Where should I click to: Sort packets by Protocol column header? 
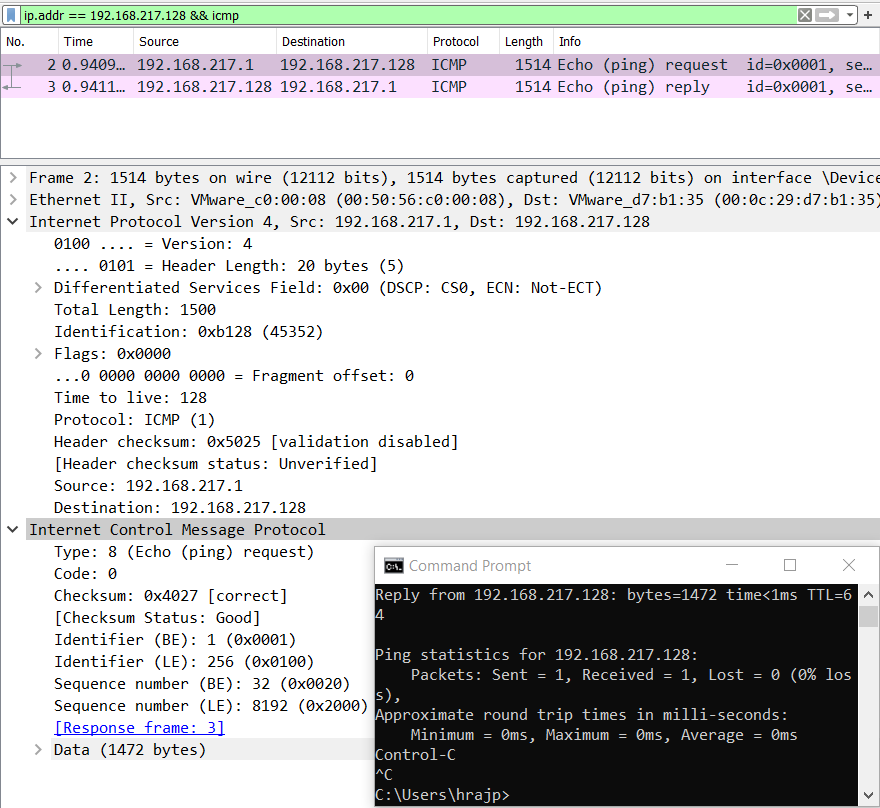coord(463,42)
